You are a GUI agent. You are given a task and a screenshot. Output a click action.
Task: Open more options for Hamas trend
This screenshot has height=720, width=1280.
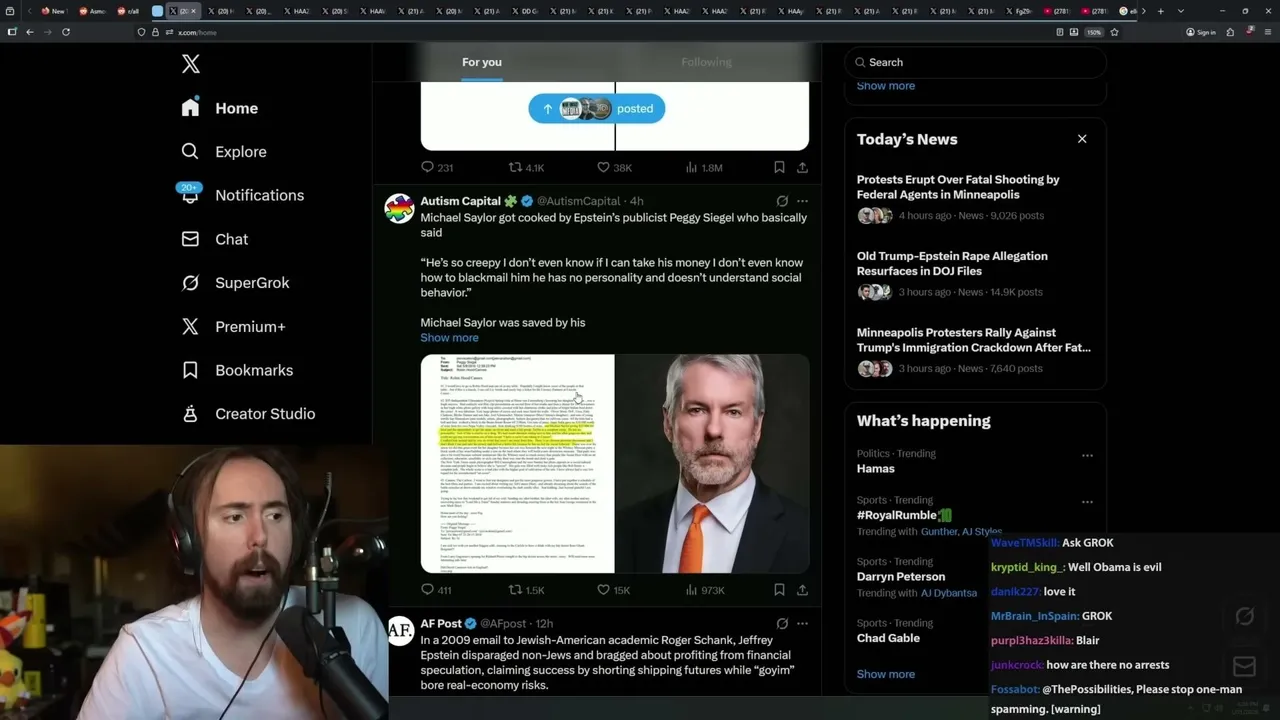[1087, 455]
